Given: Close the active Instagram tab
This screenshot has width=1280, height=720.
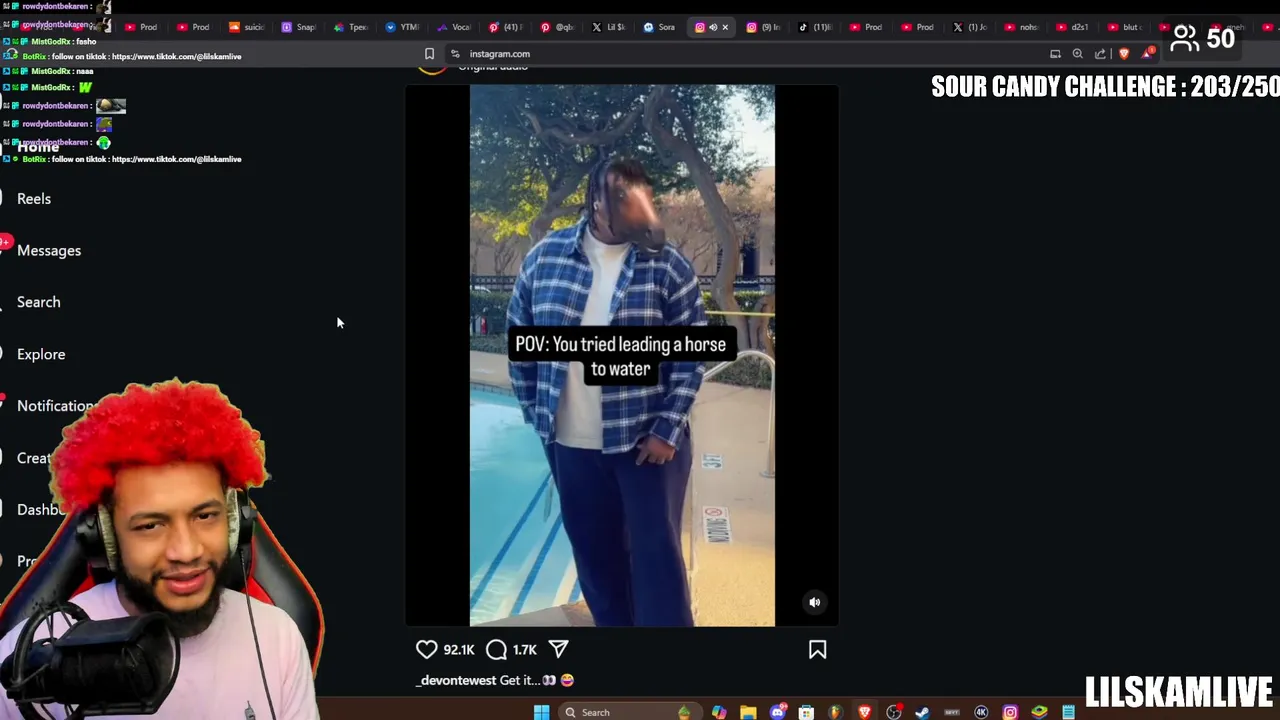Looking at the screenshot, I should (725, 27).
